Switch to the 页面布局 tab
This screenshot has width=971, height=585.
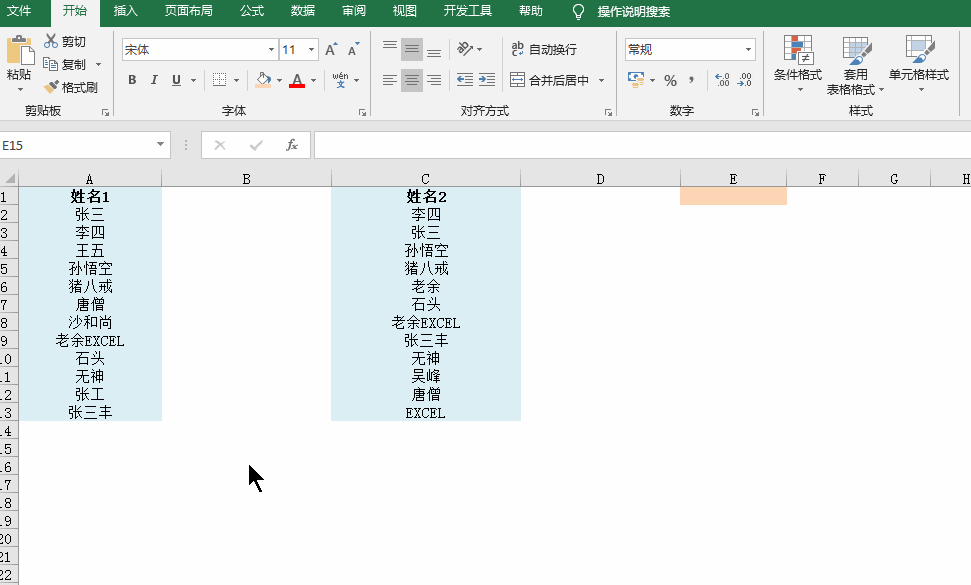(188, 11)
